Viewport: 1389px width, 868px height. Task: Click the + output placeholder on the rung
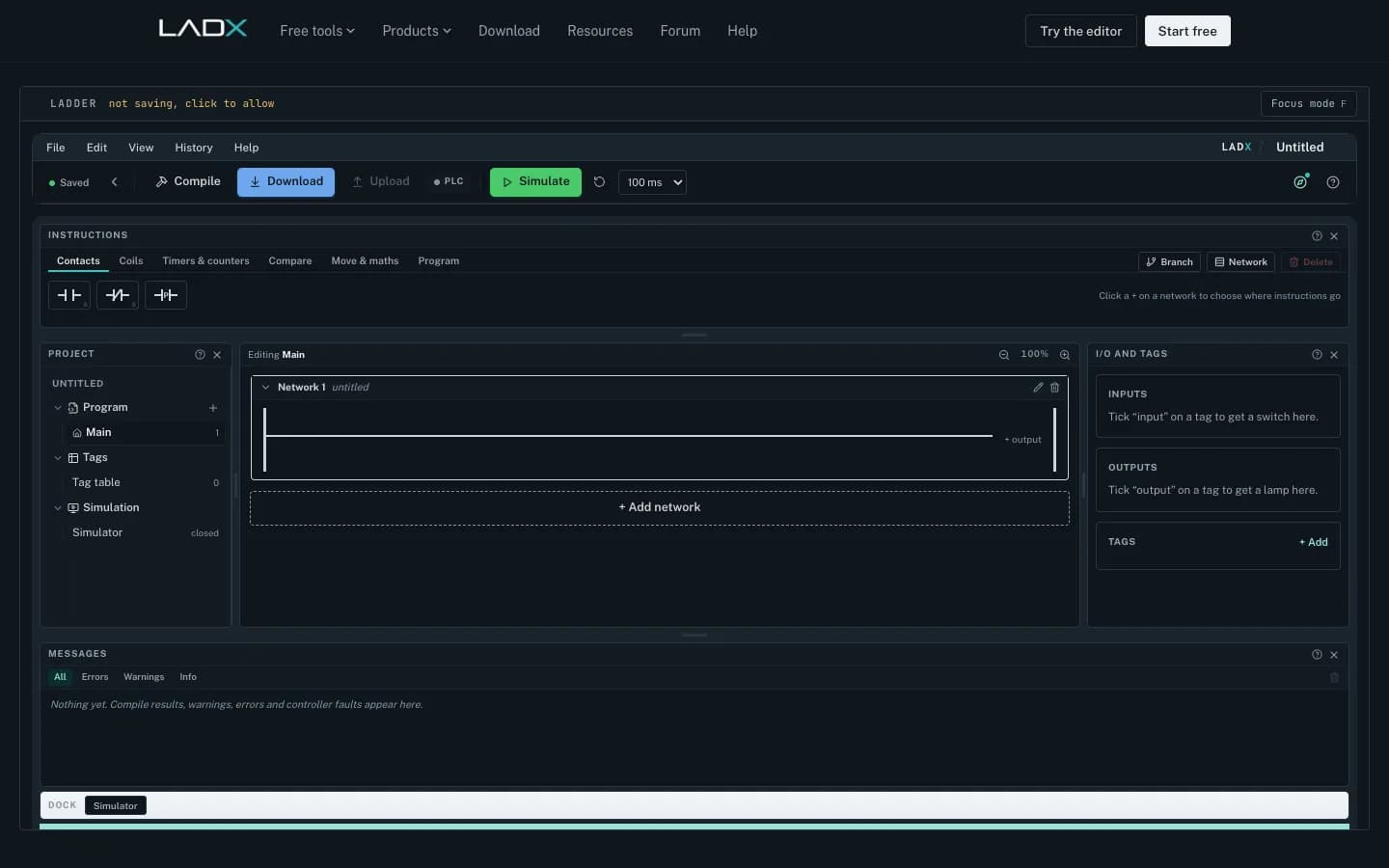[x=1022, y=440]
